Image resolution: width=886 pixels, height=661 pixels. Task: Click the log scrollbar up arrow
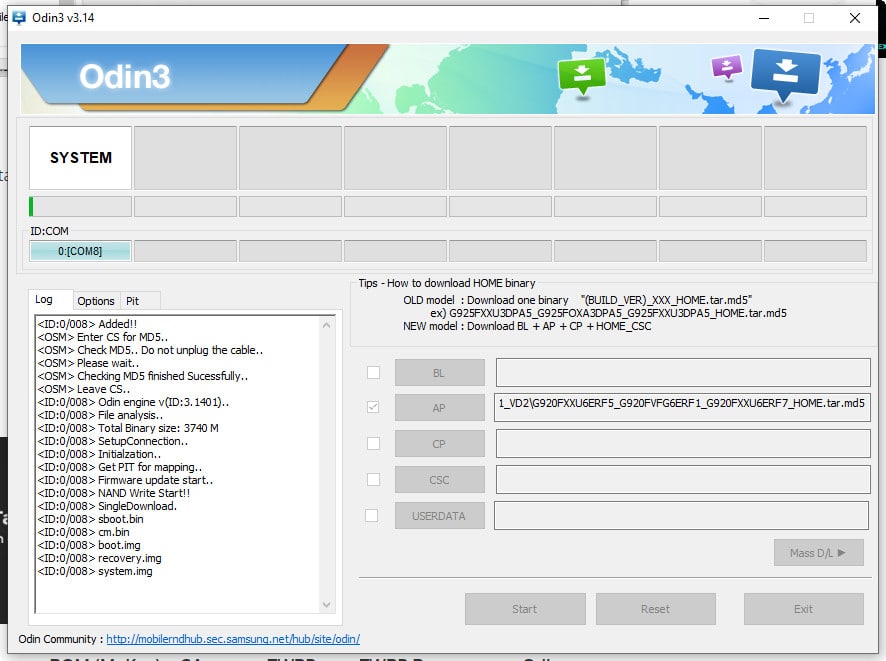click(326, 325)
